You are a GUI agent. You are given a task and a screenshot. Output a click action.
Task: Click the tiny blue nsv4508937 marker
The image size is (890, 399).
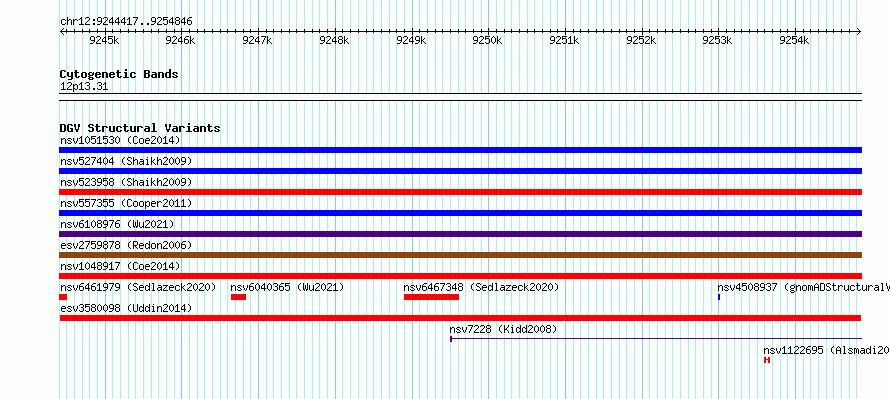719,297
